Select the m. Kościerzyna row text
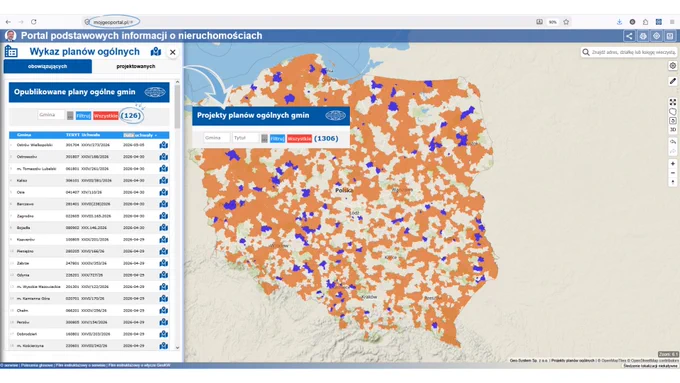The image size is (680, 383). click(x=30, y=346)
